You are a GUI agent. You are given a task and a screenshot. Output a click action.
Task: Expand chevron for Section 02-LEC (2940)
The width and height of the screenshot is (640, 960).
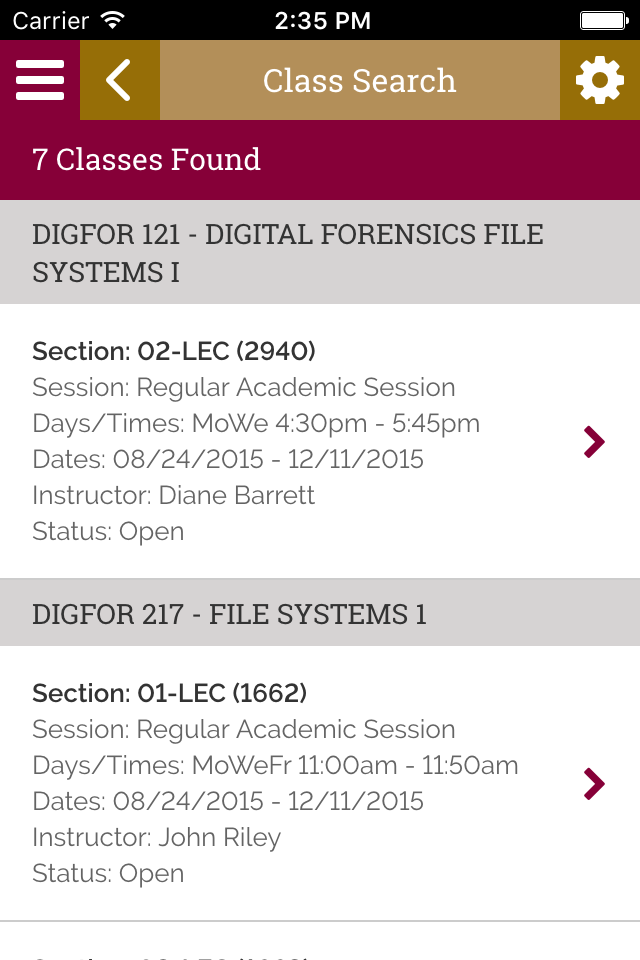click(x=594, y=441)
